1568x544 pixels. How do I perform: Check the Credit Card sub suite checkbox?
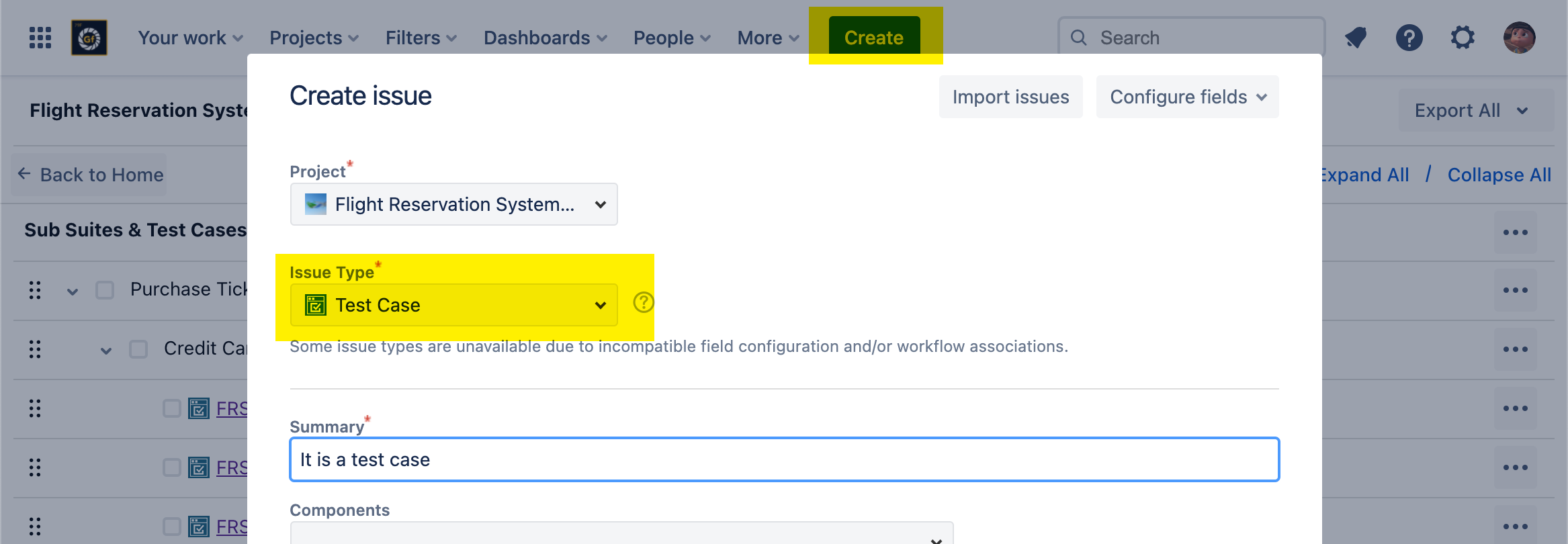point(138,349)
